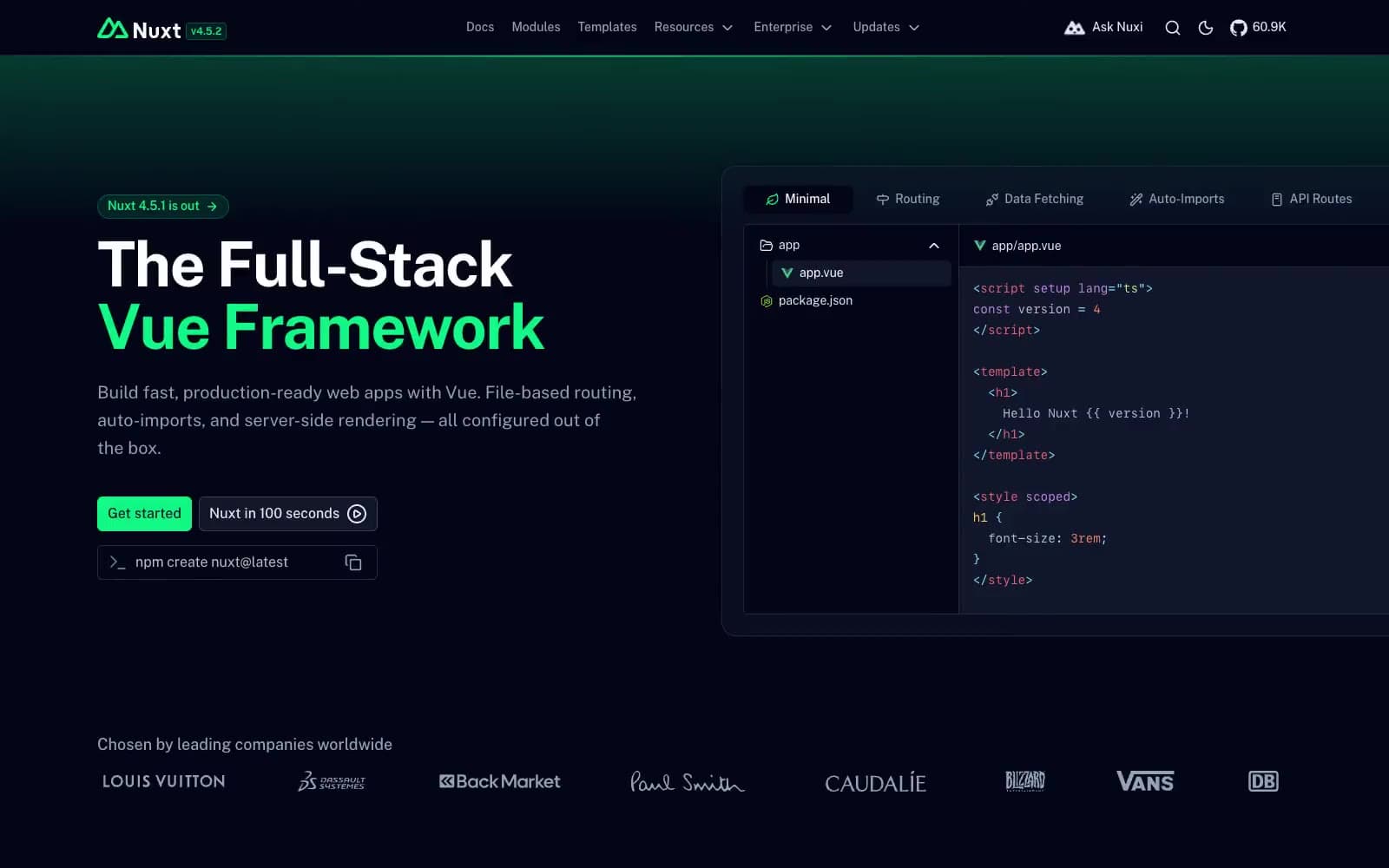Click the Louis Vuitton logo

164,781
